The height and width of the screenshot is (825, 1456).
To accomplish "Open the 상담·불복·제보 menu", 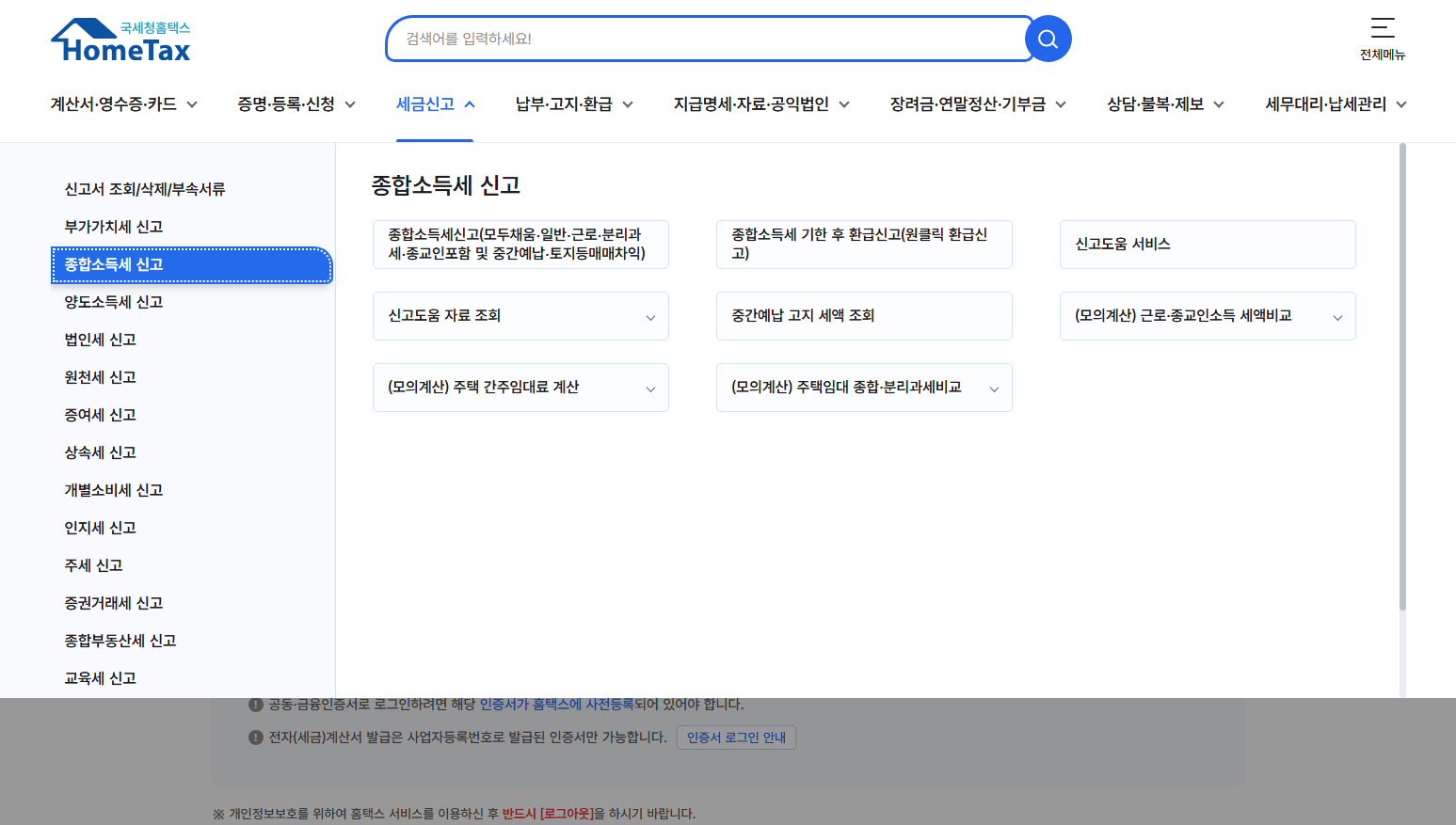I will (1165, 104).
